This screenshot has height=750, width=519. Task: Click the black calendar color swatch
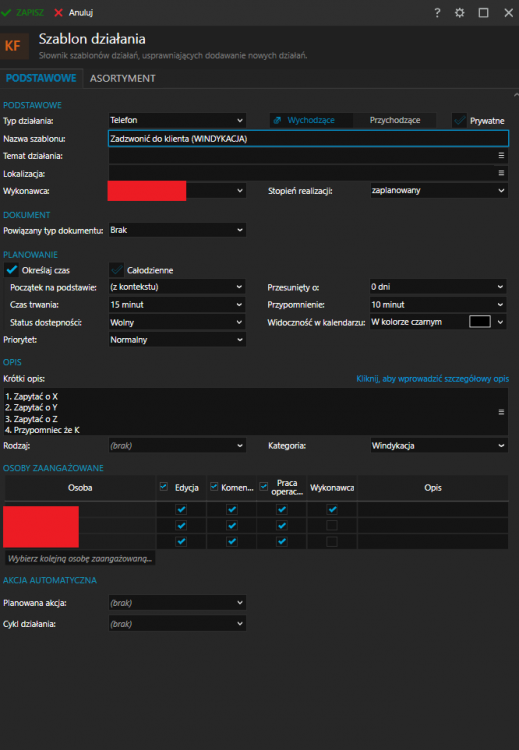point(480,322)
